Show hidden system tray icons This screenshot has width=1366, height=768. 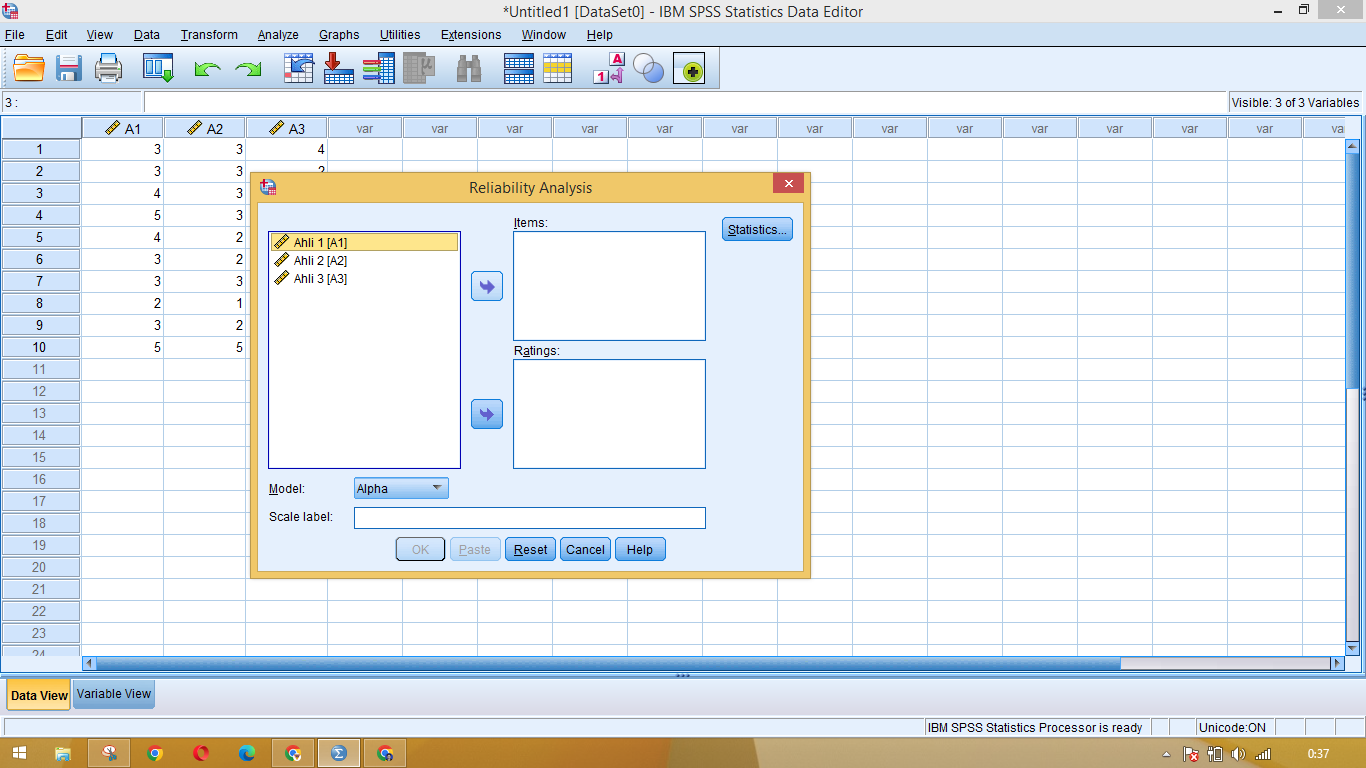pyautogui.click(x=1167, y=754)
